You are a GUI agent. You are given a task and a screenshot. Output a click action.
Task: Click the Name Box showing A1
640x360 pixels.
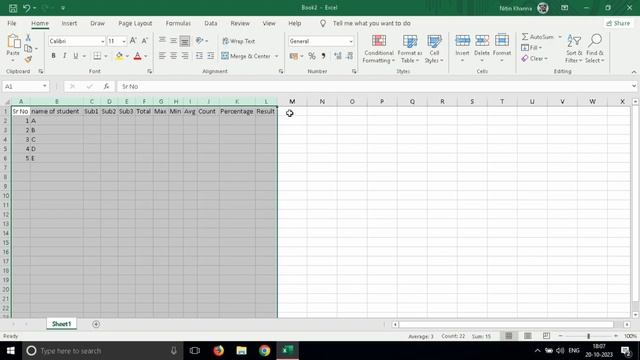click(x=25, y=87)
